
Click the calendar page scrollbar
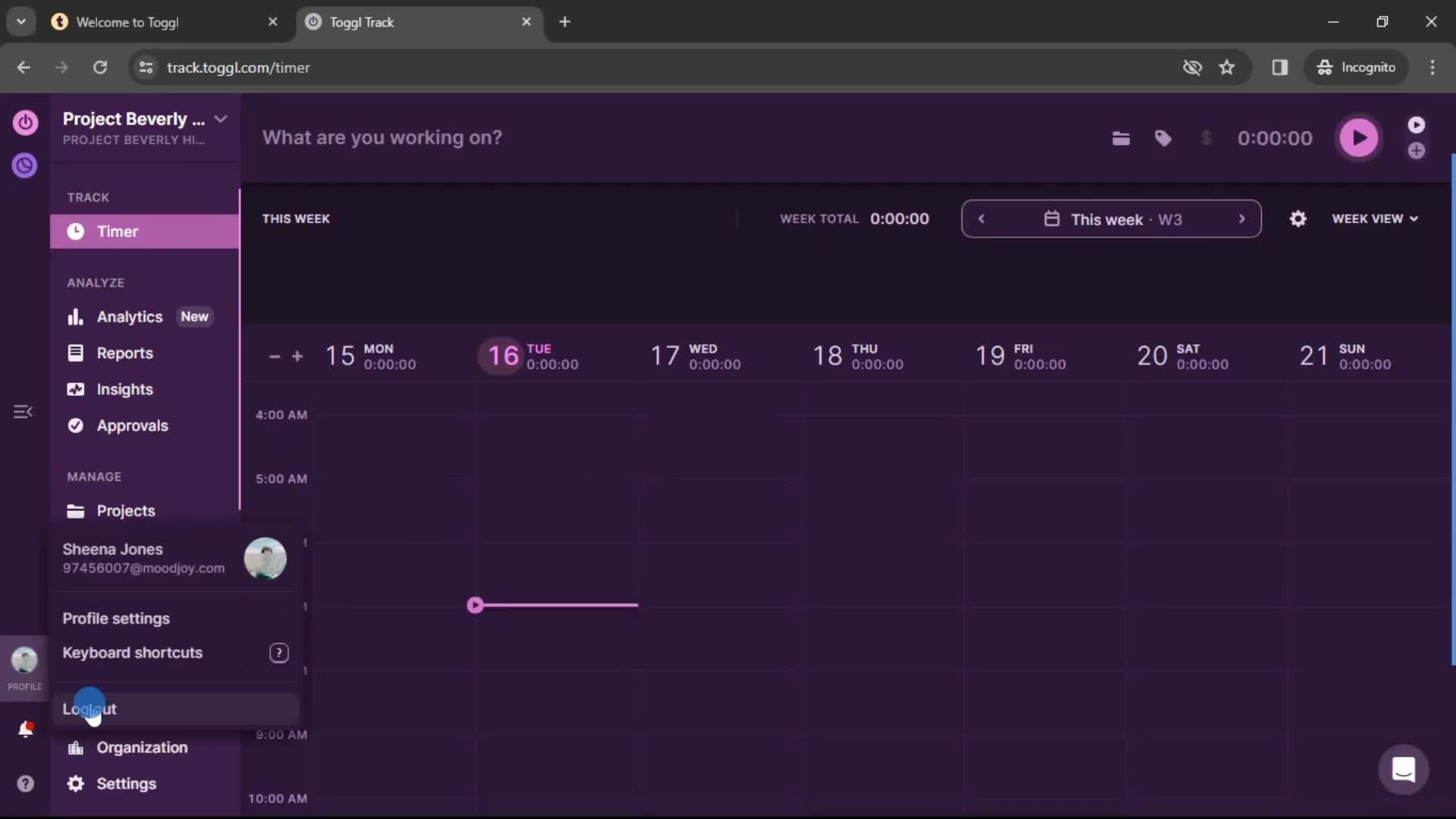pos(1453,409)
